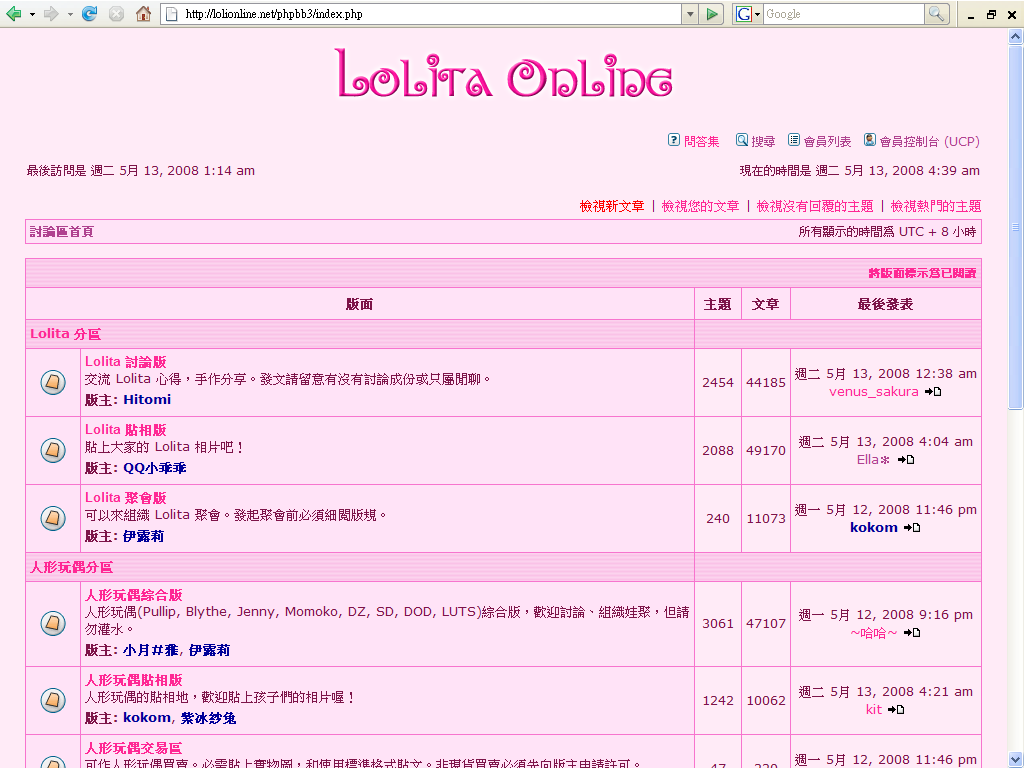
Task: Mark forums read via 將版面標示為已閱讀
Action: (922, 273)
